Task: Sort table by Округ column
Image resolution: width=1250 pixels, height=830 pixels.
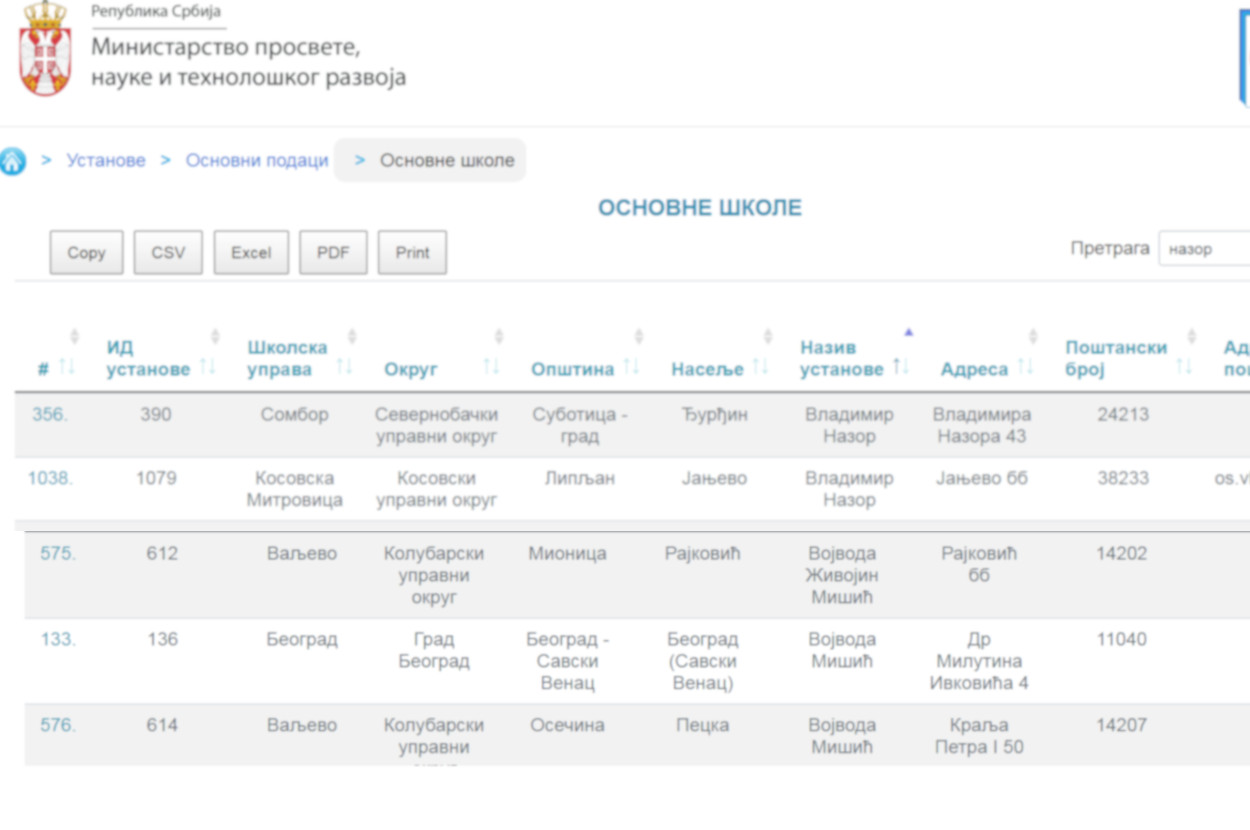Action: [x=411, y=370]
